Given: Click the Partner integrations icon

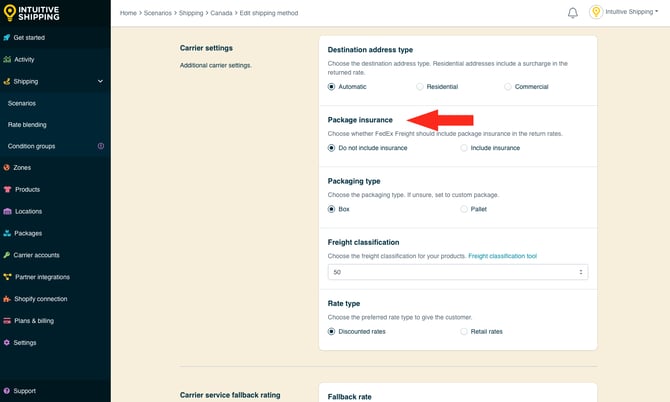Looking at the screenshot, I should pos(7,277).
